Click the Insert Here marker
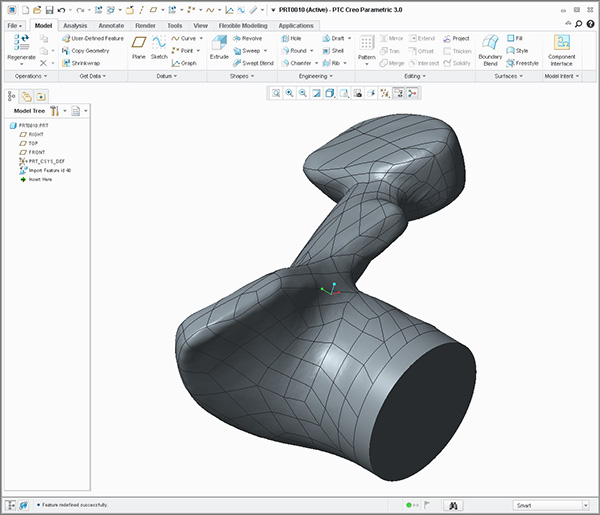This screenshot has width=600, height=515. coord(36,179)
